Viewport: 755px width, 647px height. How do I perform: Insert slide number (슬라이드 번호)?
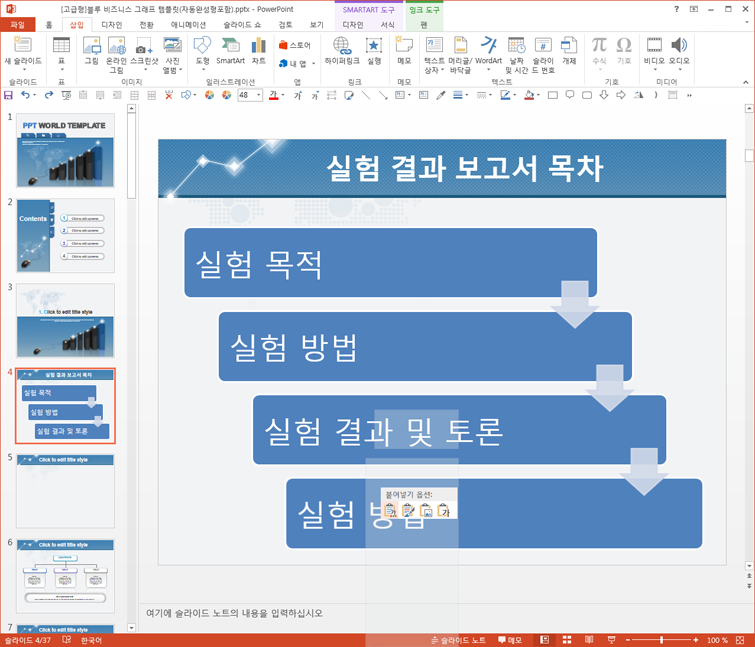point(543,54)
